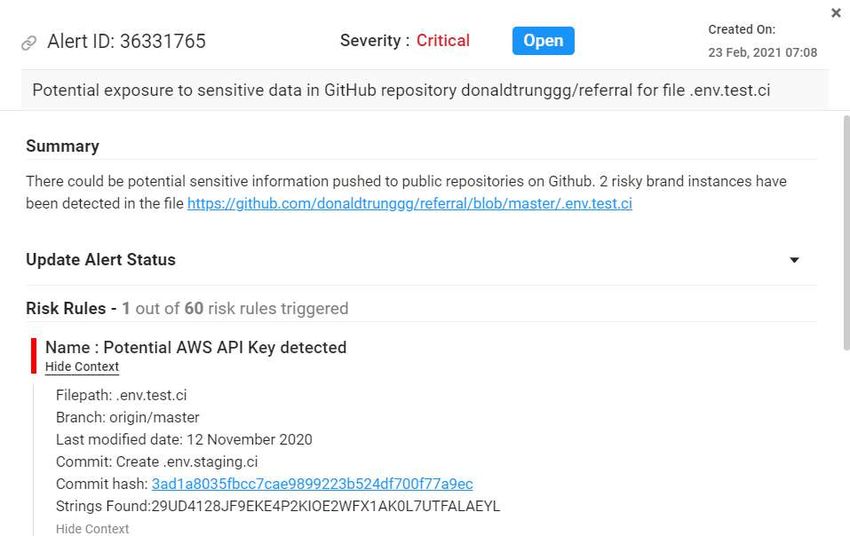This screenshot has height=536, width=850.
Task: Click the red severity bar indicator
Action: click(x=34, y=356)
